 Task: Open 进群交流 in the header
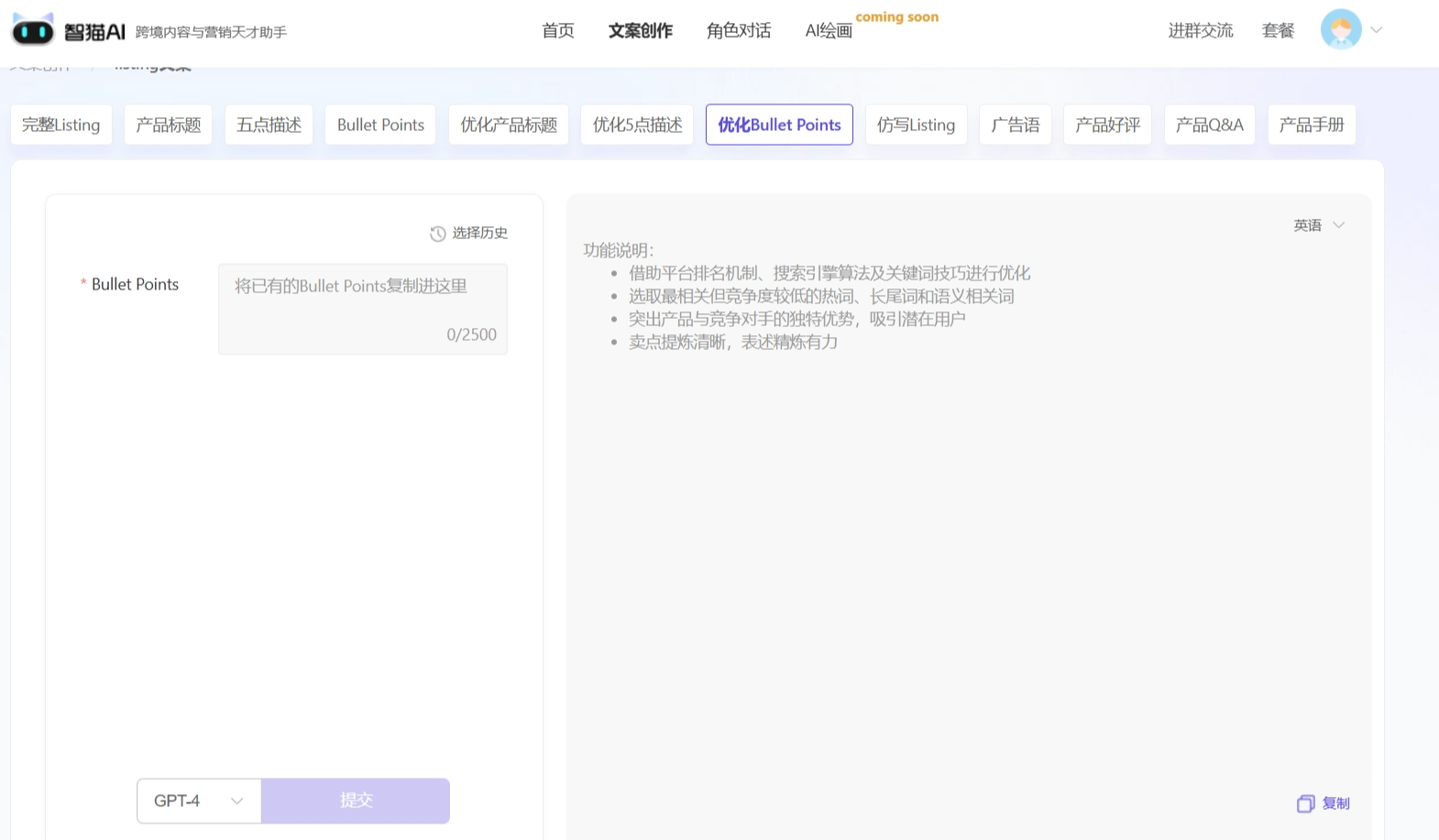click(x=1201, y=30)
